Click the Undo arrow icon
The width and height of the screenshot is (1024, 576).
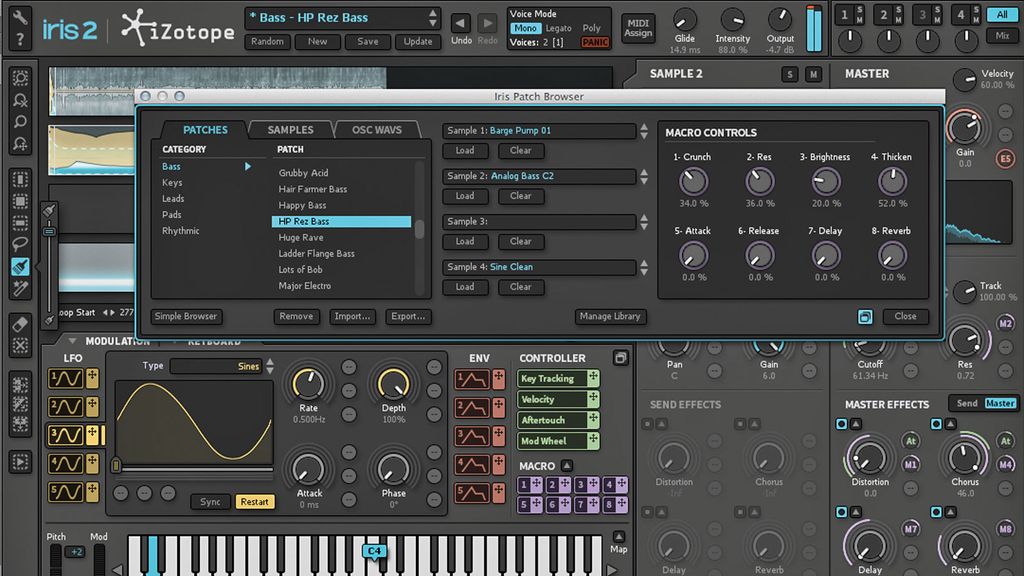click(x=460, y=22)
